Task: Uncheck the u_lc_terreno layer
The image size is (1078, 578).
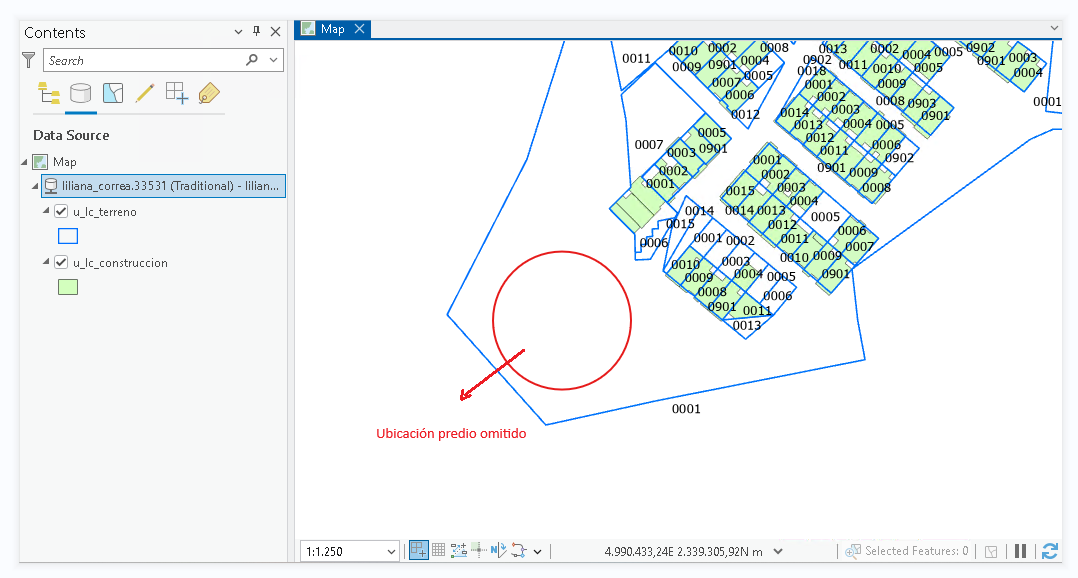Action: 61,212
